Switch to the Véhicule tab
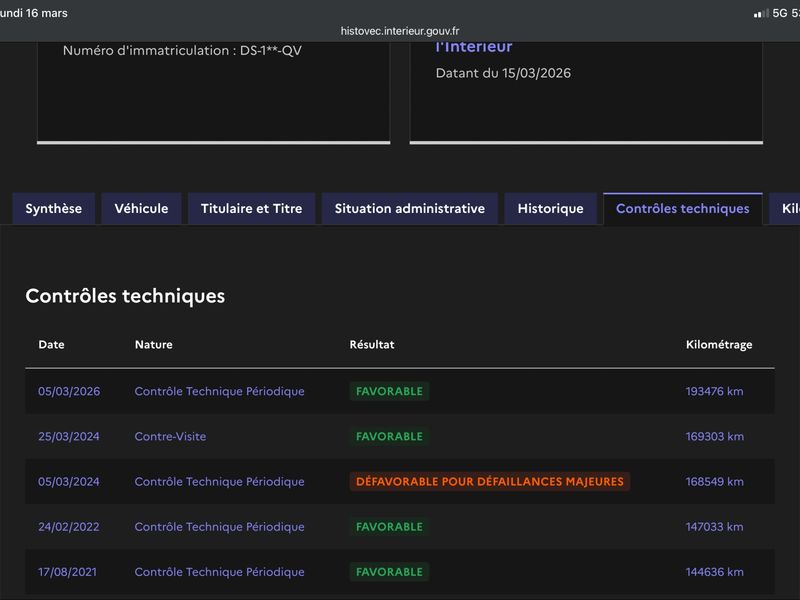This screenshot has width=800, height=600. [x=141, y=209]
